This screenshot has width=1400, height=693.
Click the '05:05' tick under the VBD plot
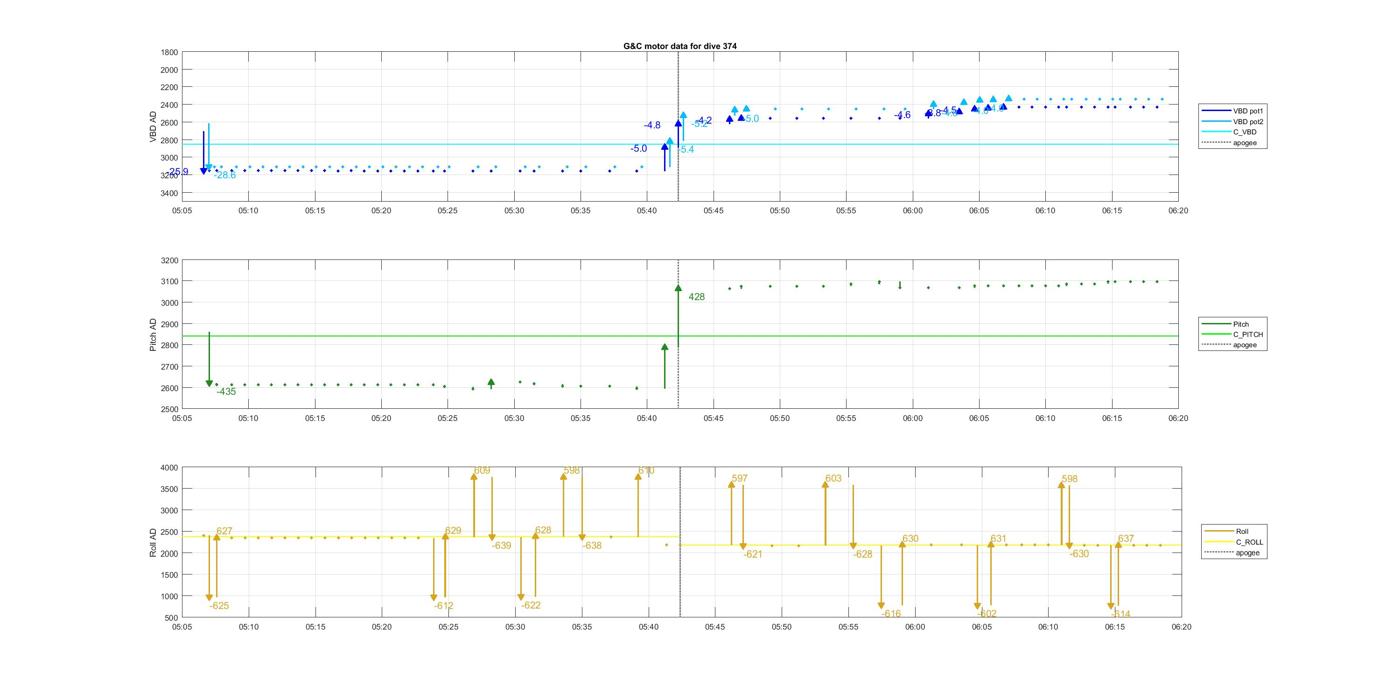[182, 211]
